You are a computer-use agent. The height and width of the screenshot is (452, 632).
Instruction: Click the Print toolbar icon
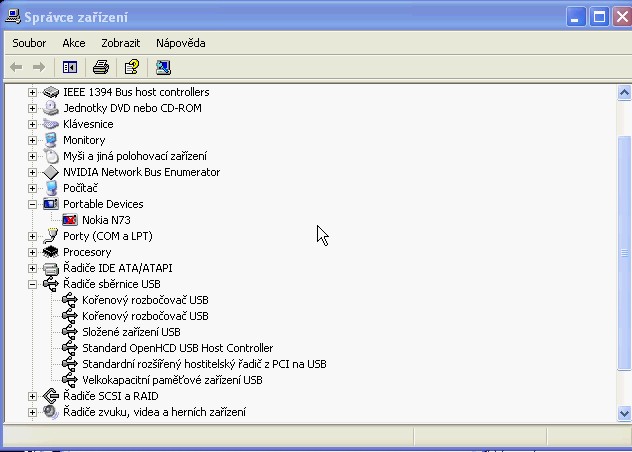pos(101,67)
